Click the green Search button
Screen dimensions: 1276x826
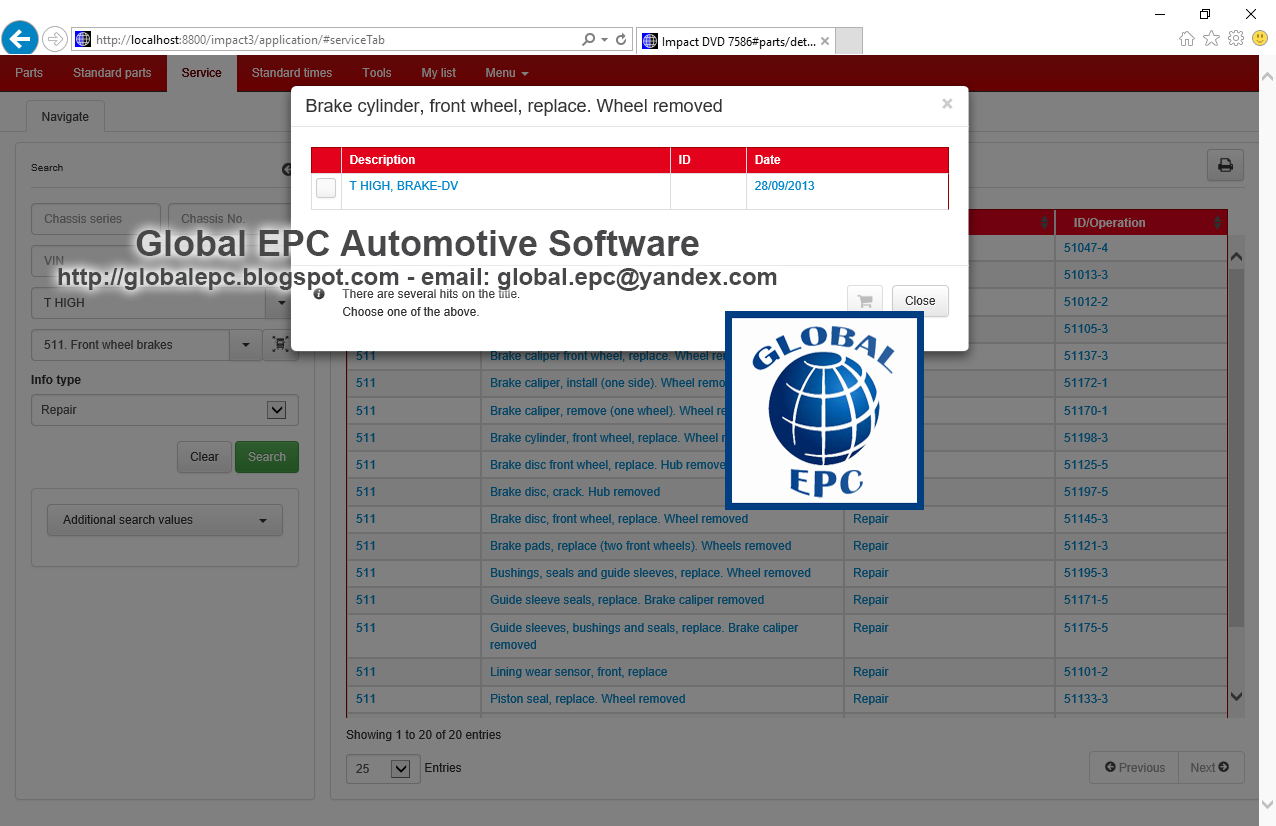click(x=266, y=457)
